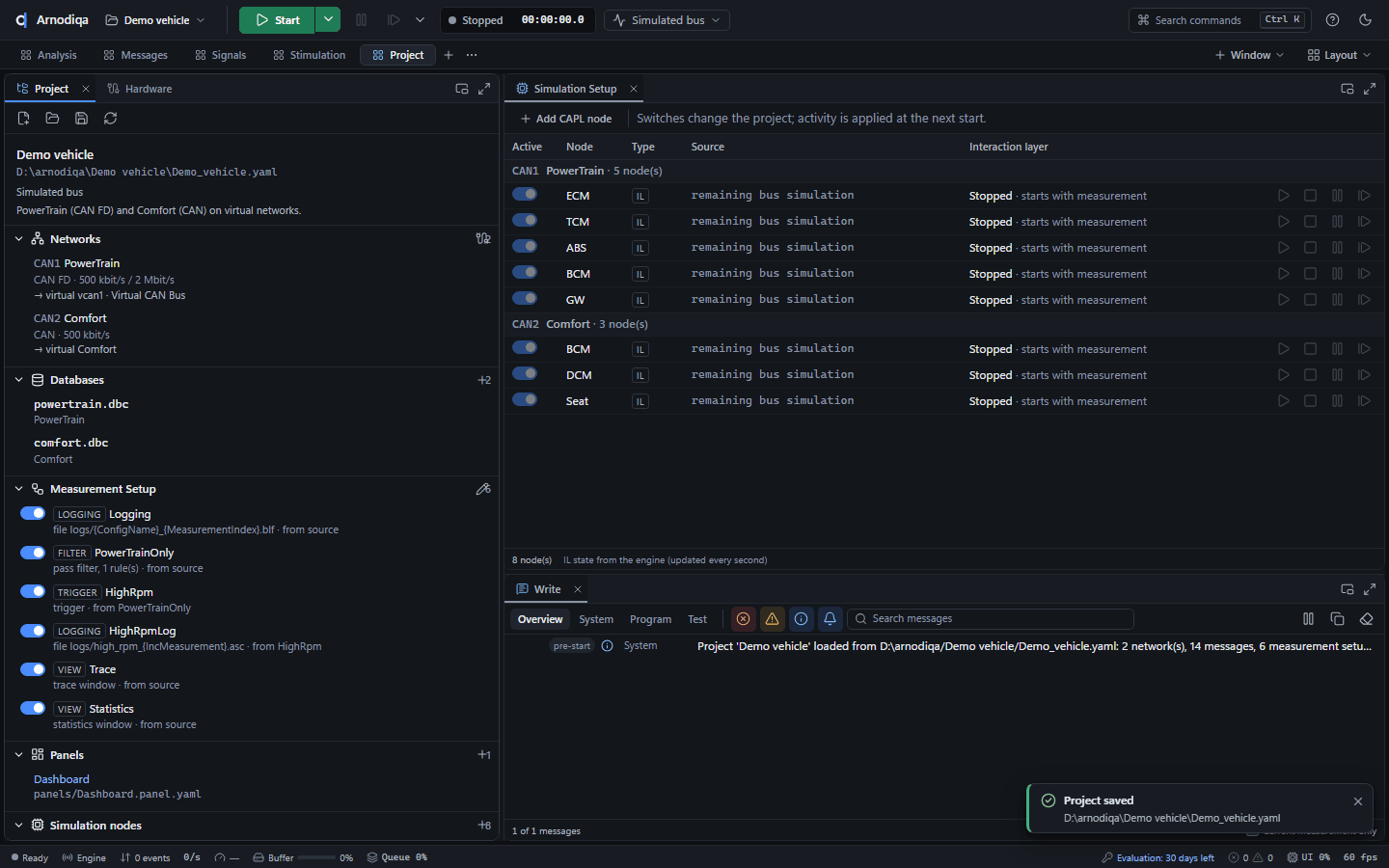This screenshot has width=1389, height=868.
Task: Copy Write messages using the copy icon
Action: (1337, 619)
